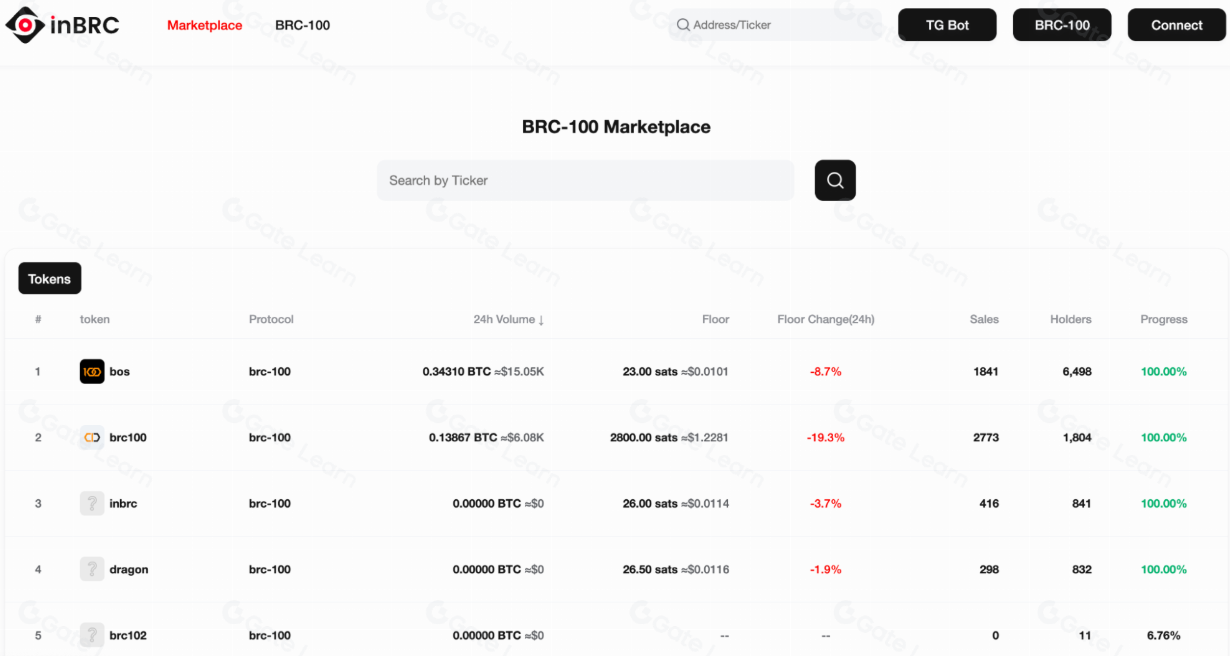Click the magnifier icon in Address/Ticker field
Viewport: 1230px width, 656px height.
(684, 25)
